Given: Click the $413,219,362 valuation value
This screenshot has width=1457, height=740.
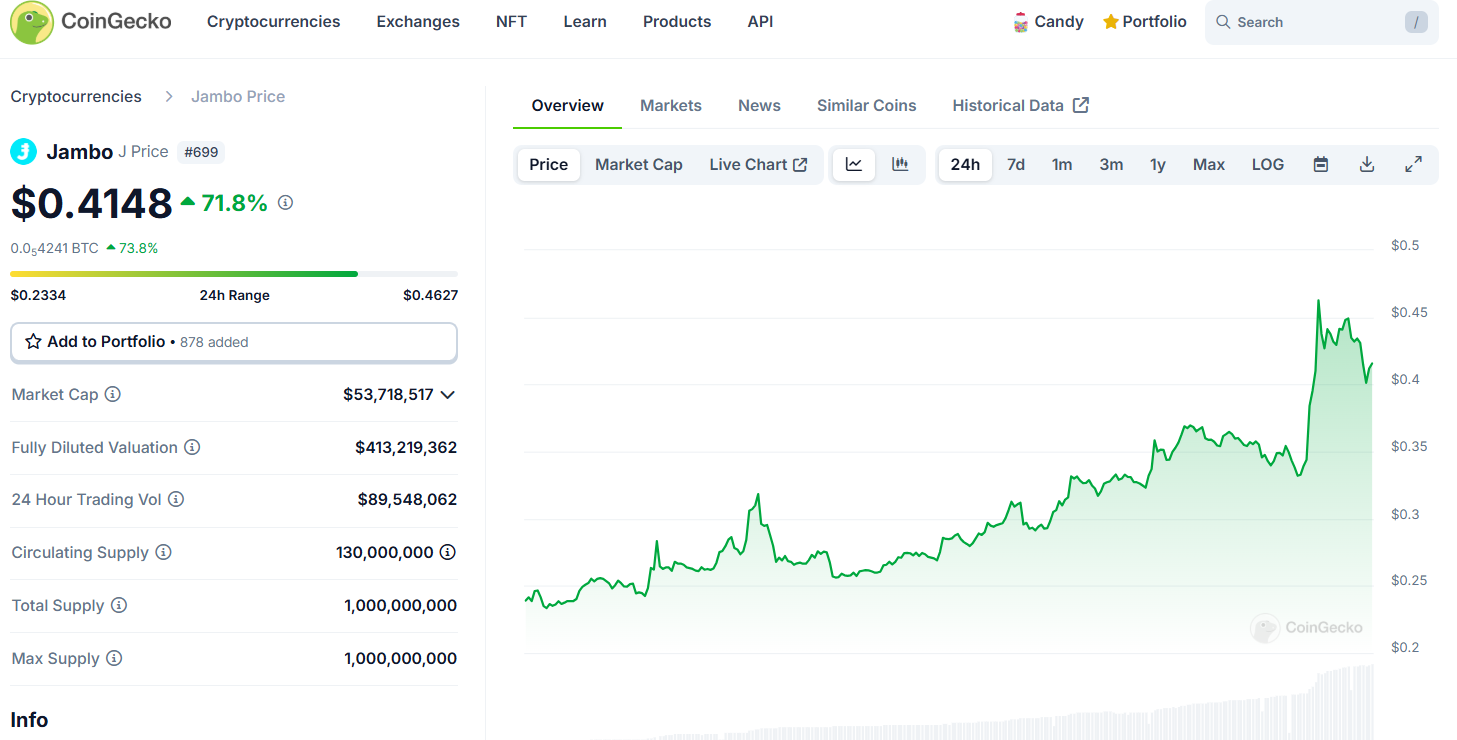Looking at the screenshot, I should 406,448.
